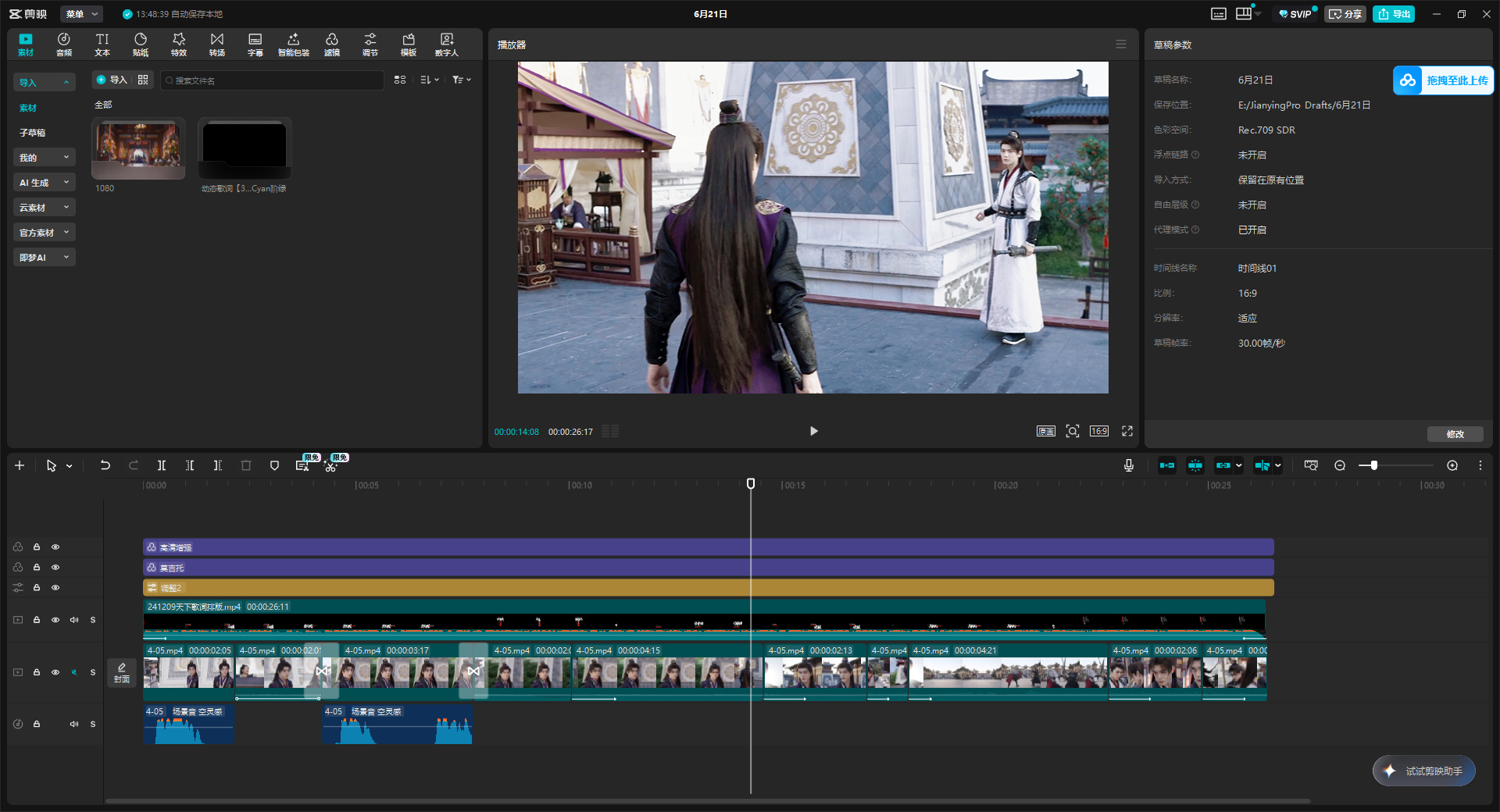Click the 拖拽至此上传 cloud upload button
Viewport: 1500px width, 812px height.
point(1443,80)
